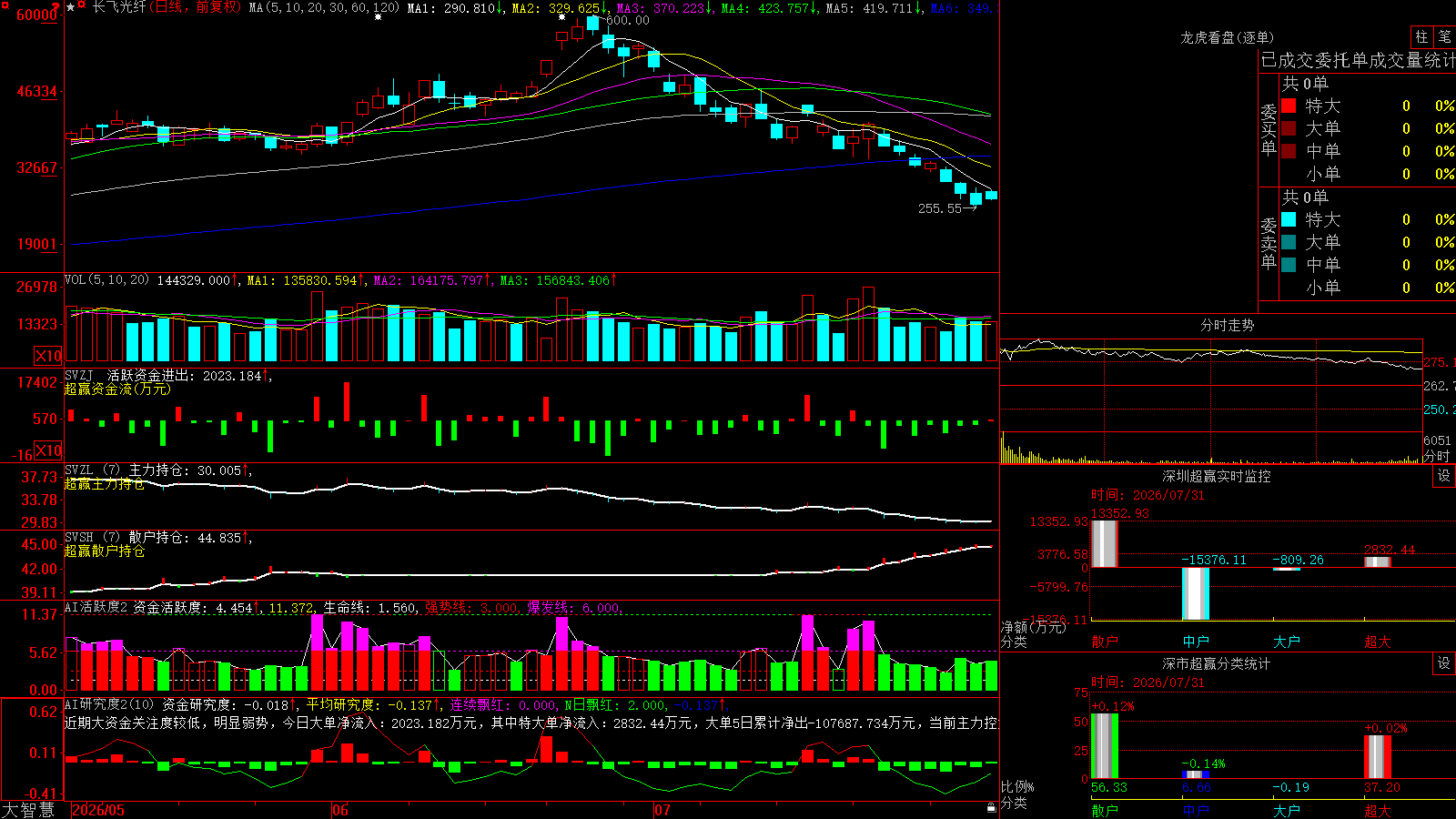Click the dark red 中单 buy-order swatch
The height and width of the screenshot is (819, 1456).
tap(1289, 151)
